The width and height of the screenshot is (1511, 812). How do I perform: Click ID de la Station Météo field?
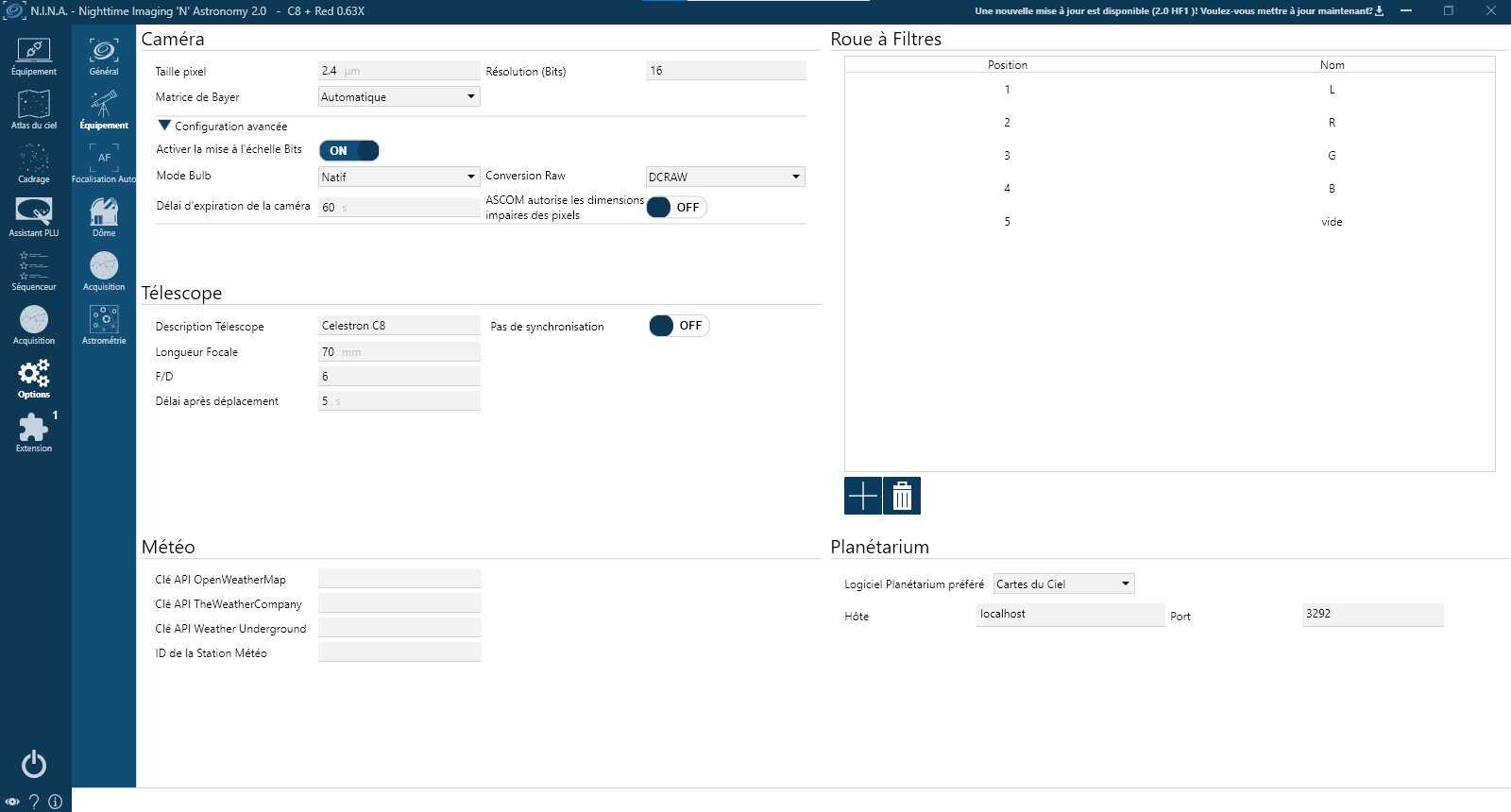click(x=399, y=652)
